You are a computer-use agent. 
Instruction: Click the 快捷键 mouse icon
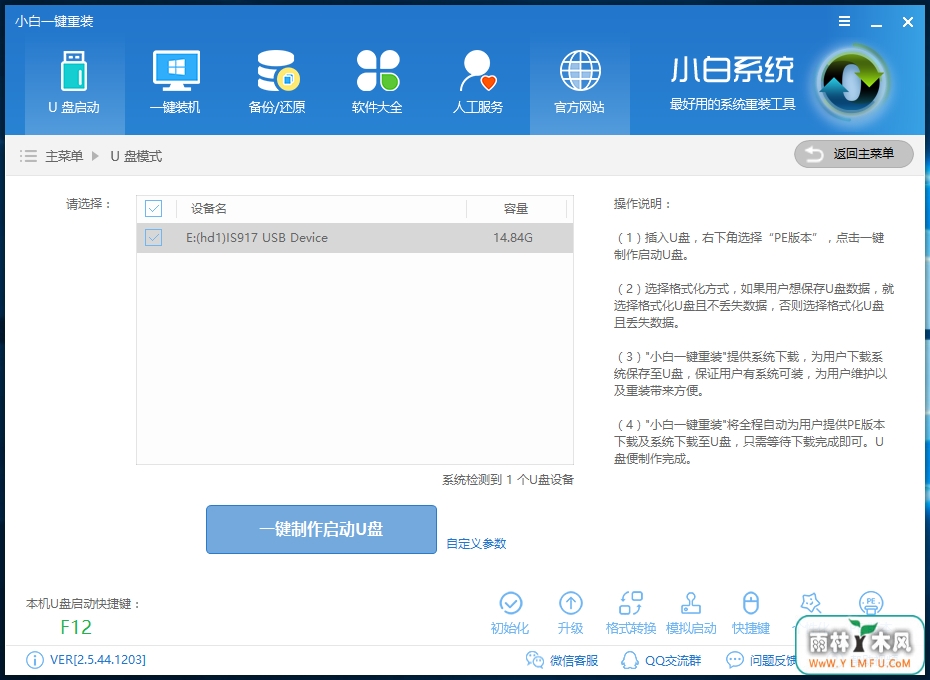[751, 603]
